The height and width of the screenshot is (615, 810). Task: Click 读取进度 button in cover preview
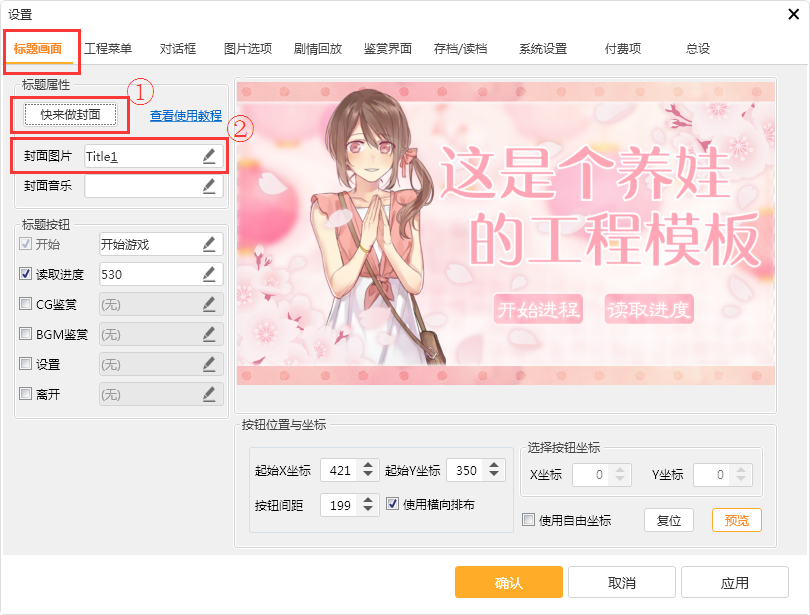(649, 309)
